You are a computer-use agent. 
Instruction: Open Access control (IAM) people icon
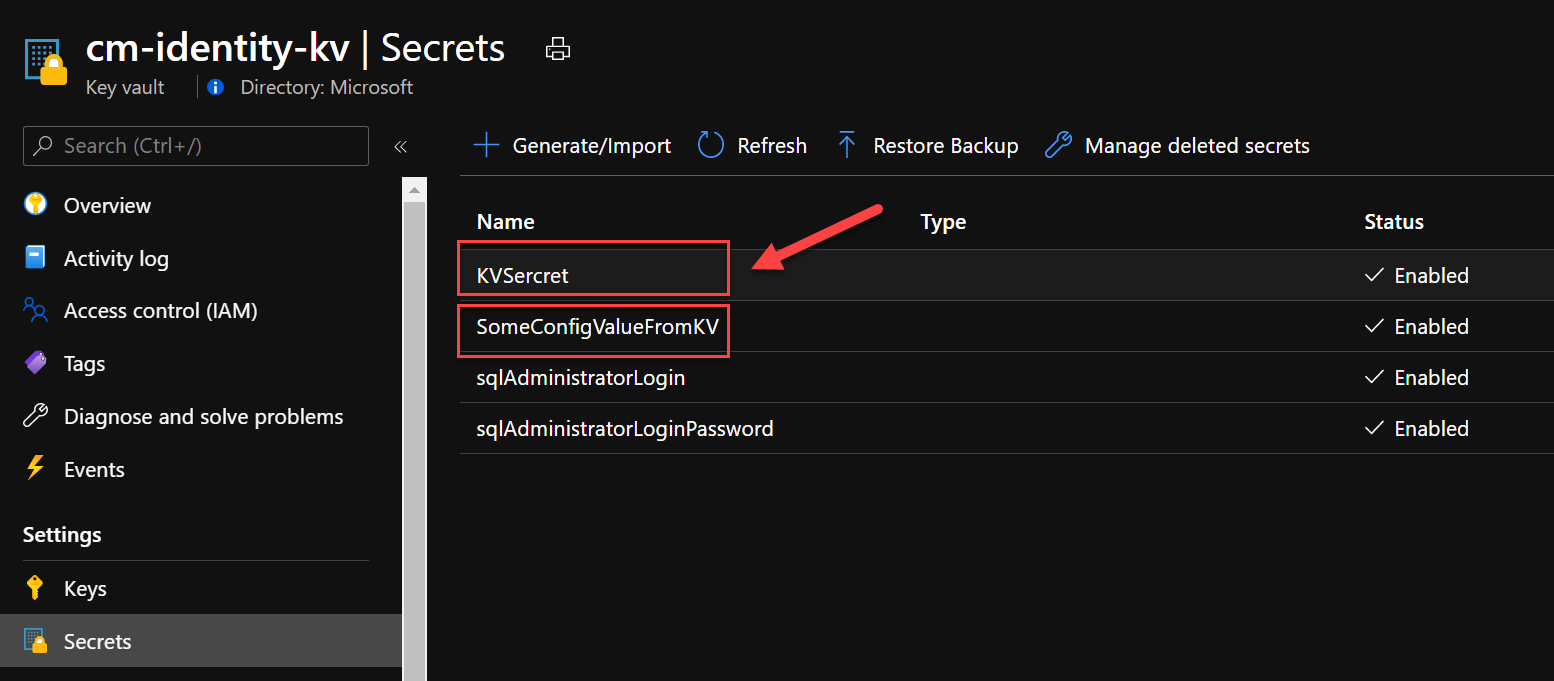point(35,311)
